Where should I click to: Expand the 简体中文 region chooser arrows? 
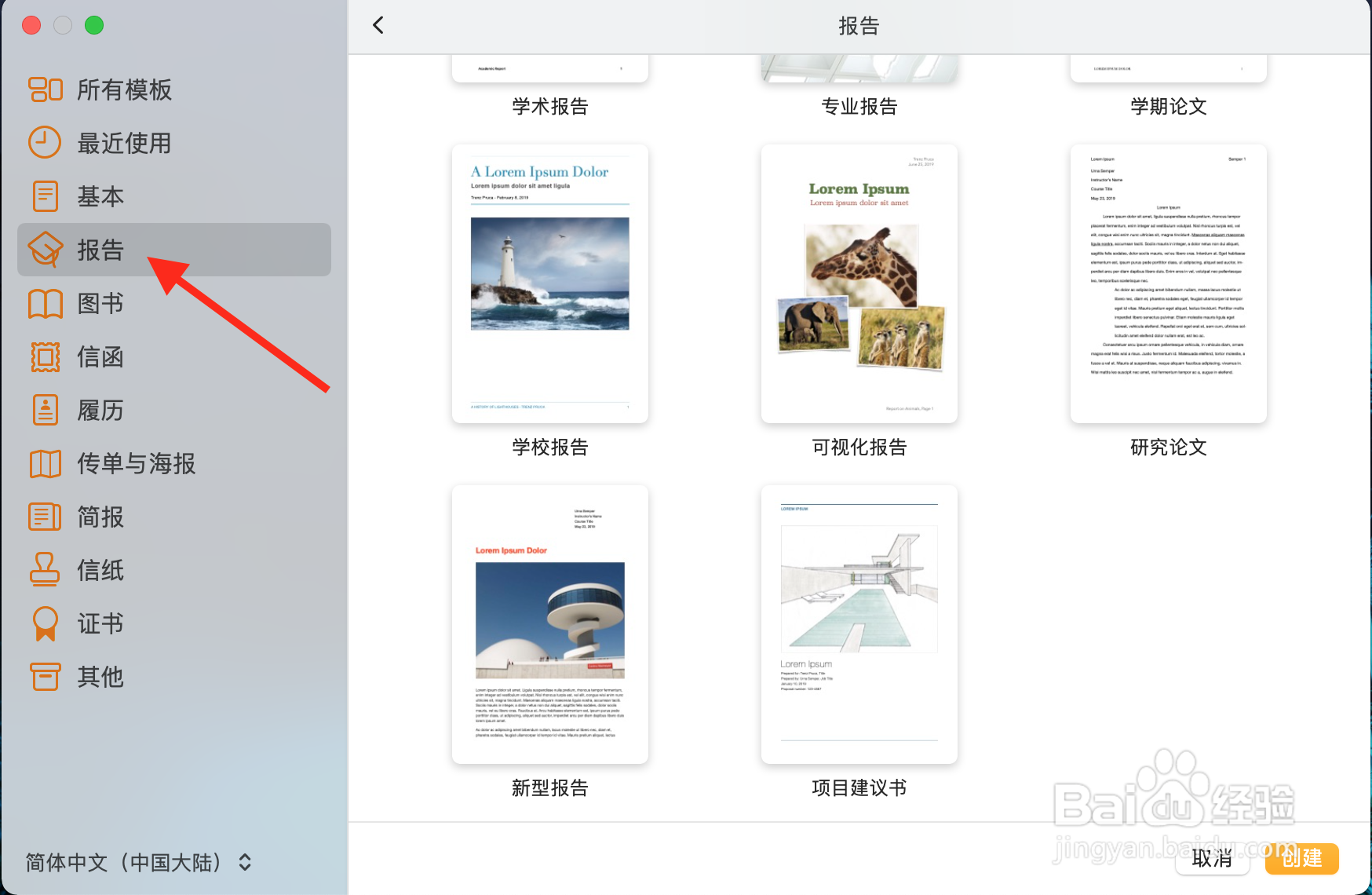[243, 862]
